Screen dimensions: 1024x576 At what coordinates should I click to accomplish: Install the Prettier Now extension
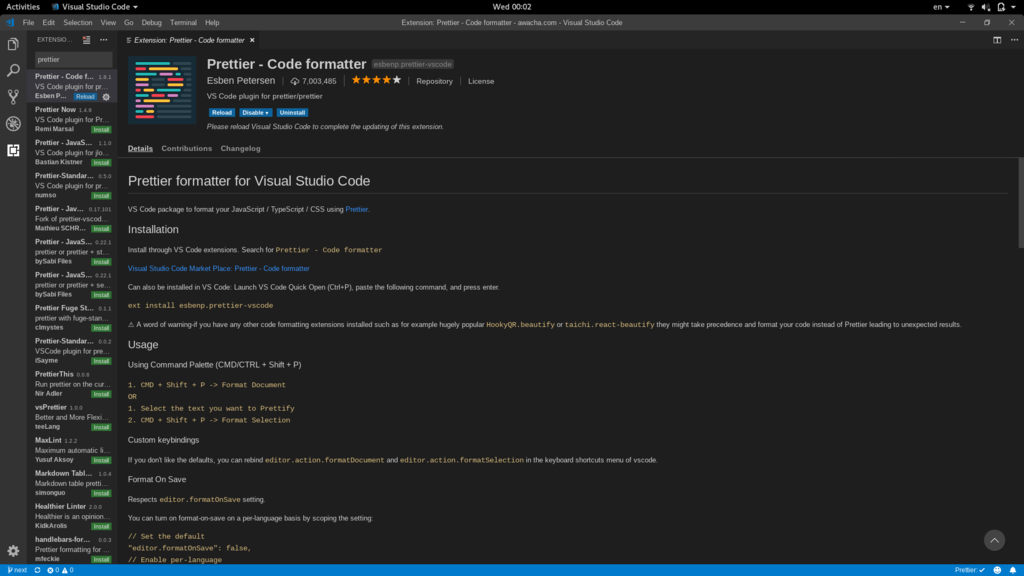101,129
